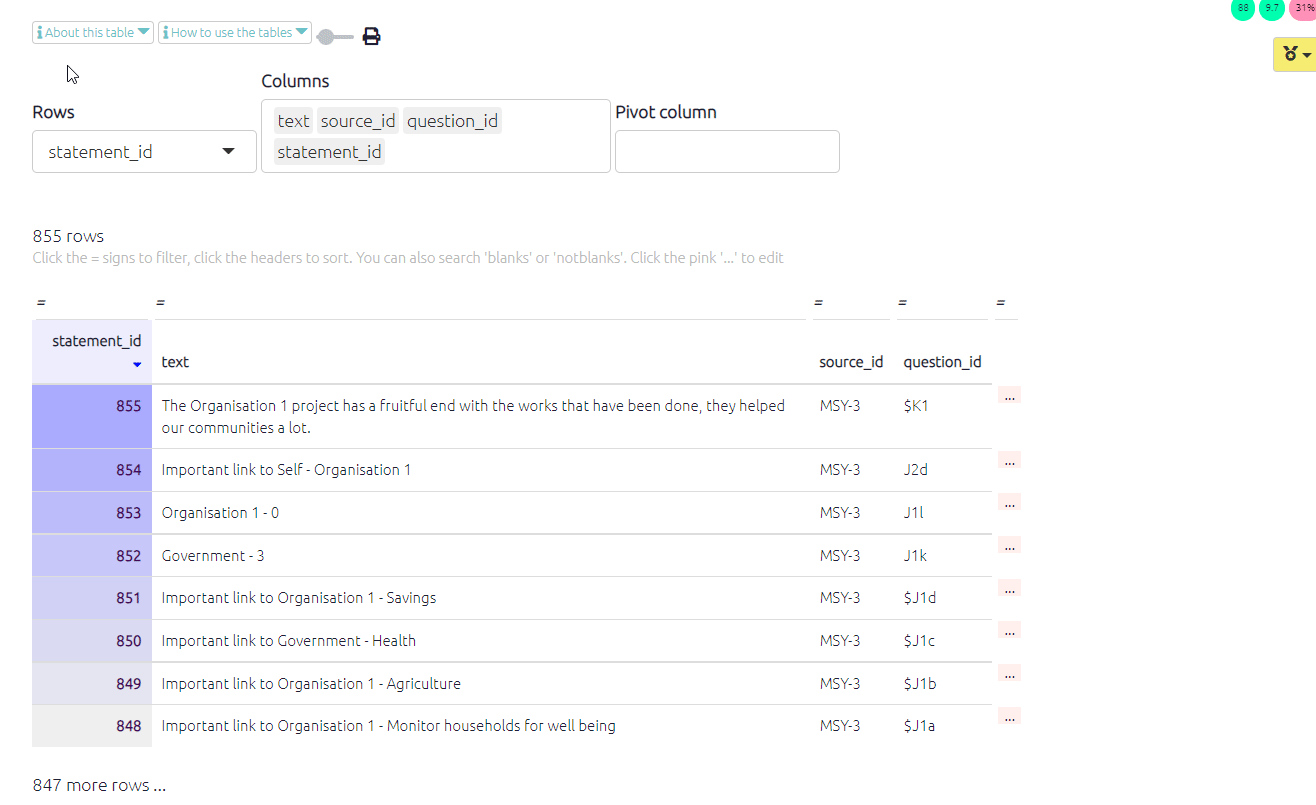Expand the About this table dropdown
This screenshot has width=1316, height=805.
pos(93,33)
